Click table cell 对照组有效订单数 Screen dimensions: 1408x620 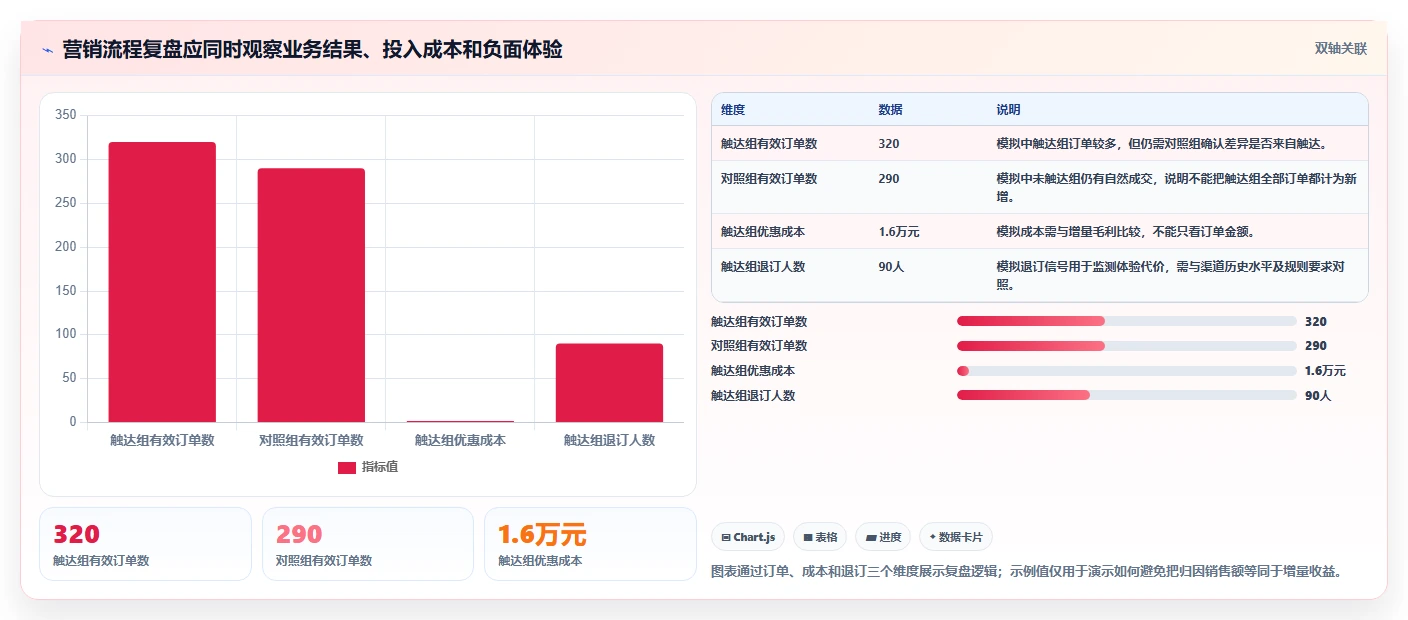pyautogui.click(x=769, y=179)
